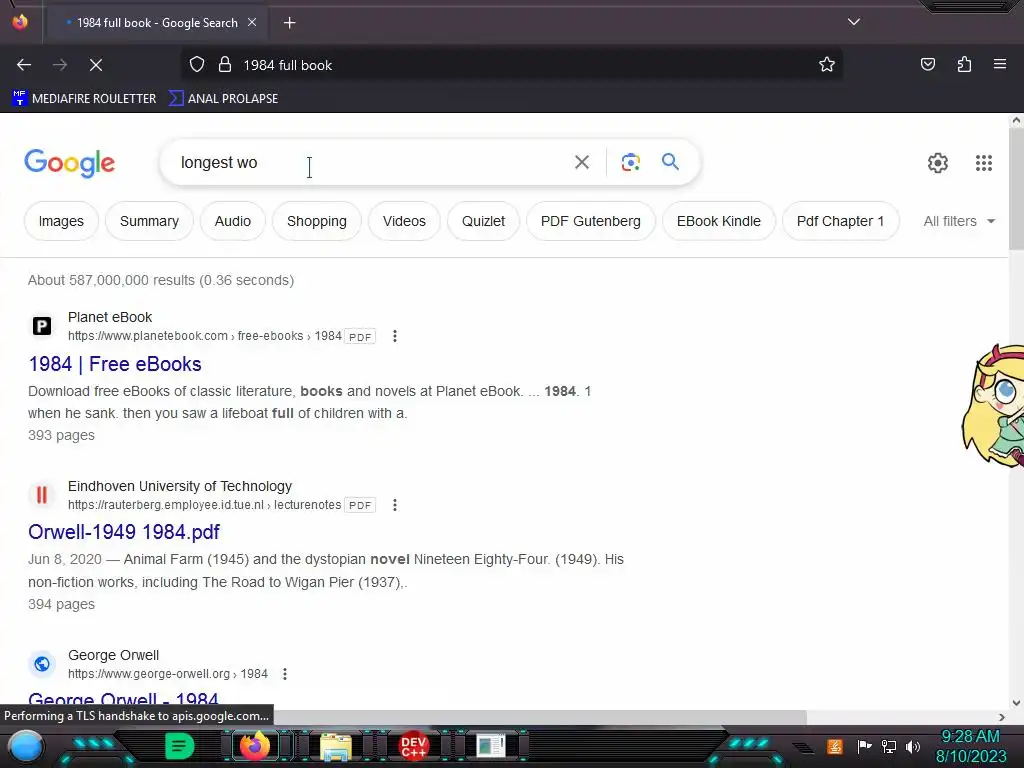The width and height of the screenshot is (1024, 768).
Task: Open Firefox hamburger application menu
Action: point(1000,65)
